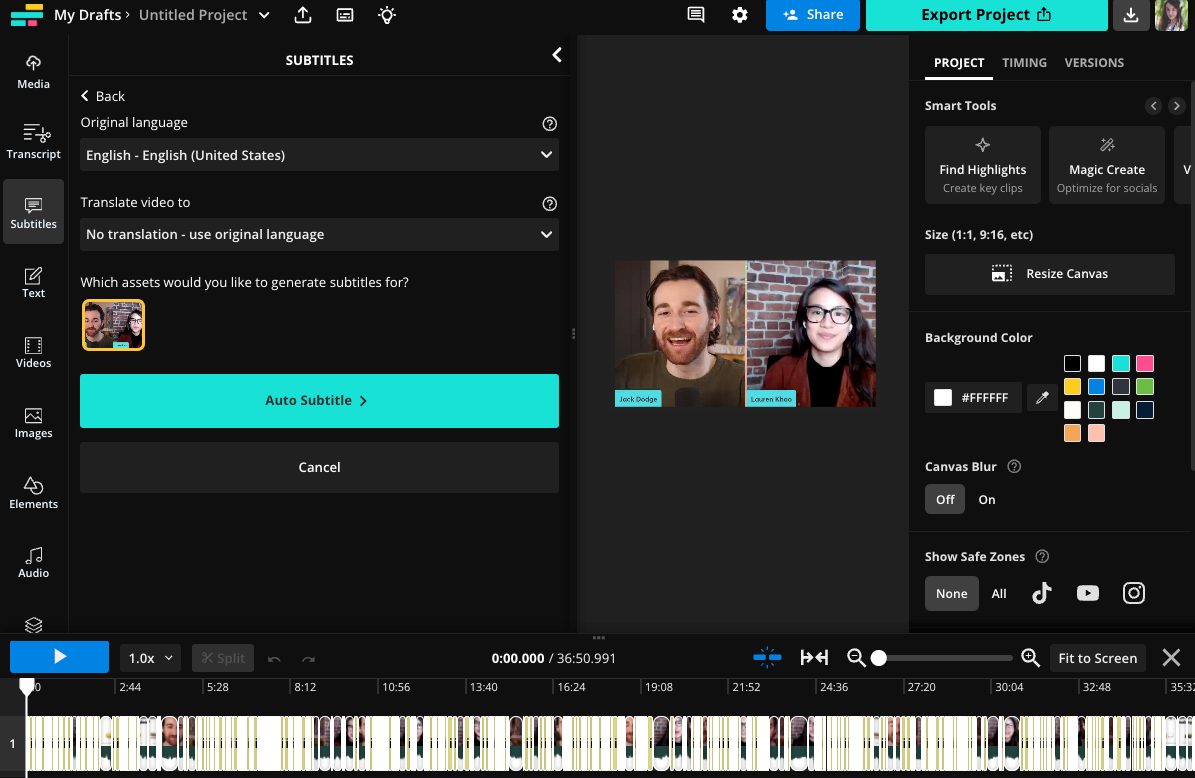1195x778 pixels.
Task: Open the Original language dropdown
Action: coord(319,154)
